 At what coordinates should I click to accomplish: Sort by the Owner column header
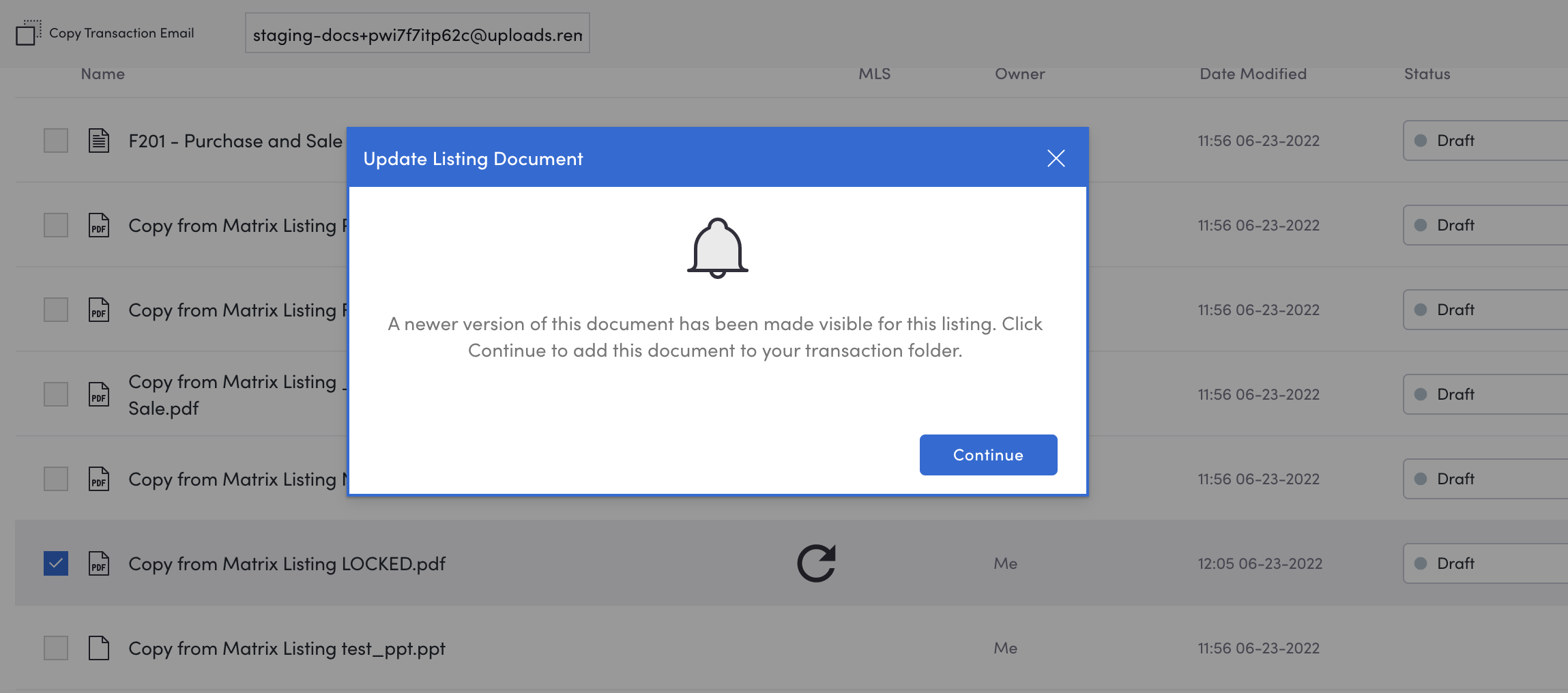[1019, 74]
